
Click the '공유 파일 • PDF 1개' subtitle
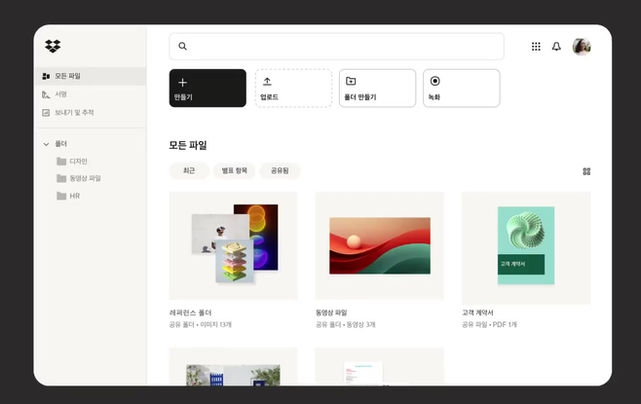click(489, 325)
